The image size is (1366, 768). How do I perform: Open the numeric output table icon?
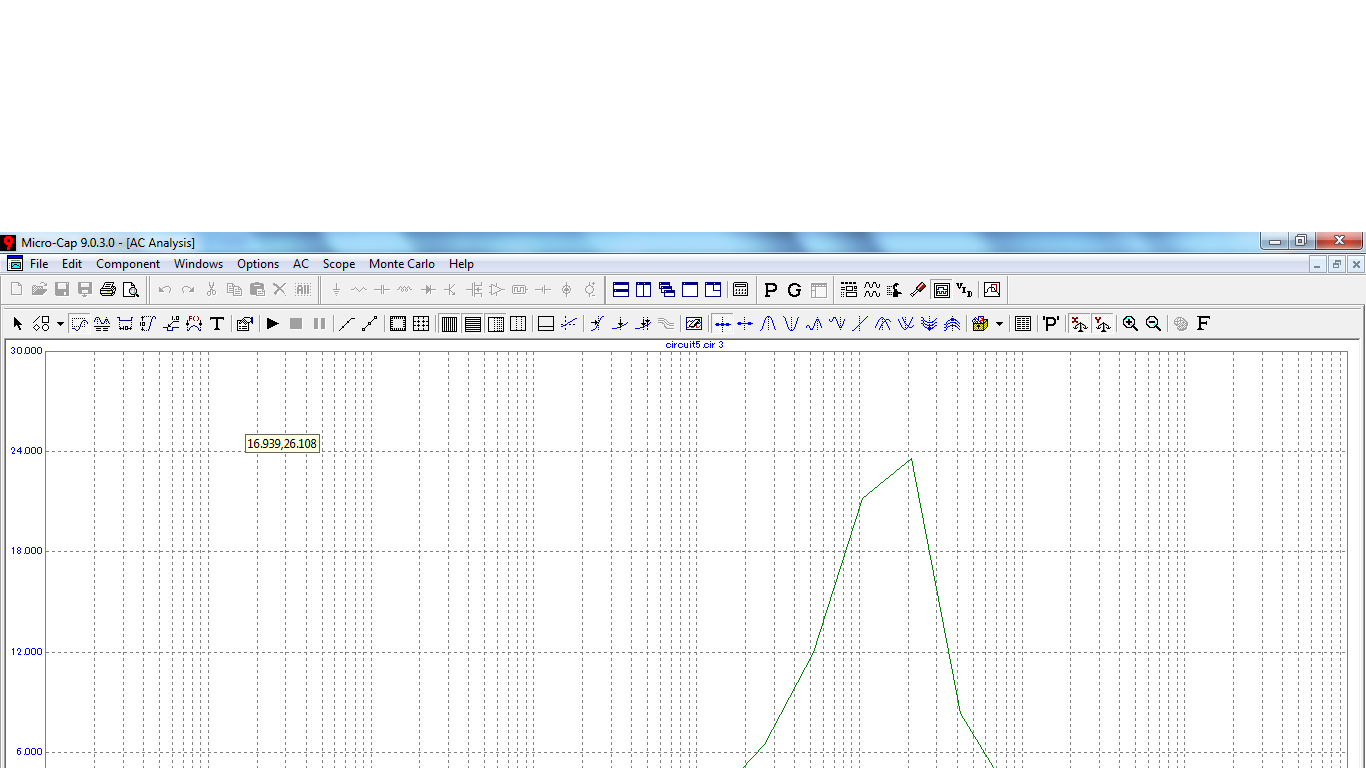[1022, 324]
